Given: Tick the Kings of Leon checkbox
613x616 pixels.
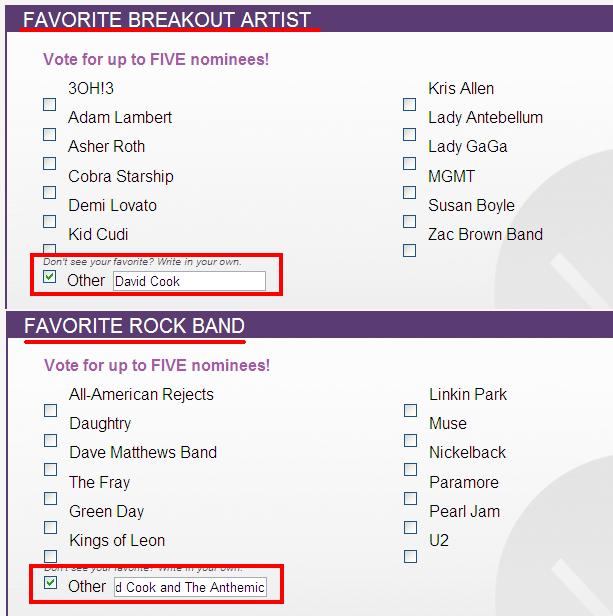Looking at the screenshot, I should tap(50, 556).
